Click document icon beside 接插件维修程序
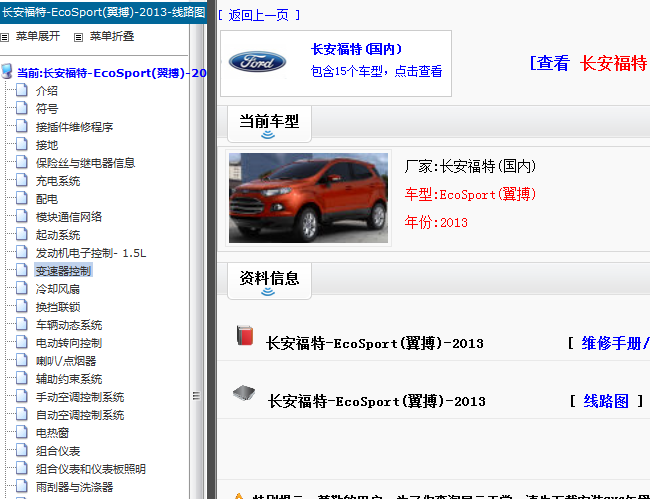The height and width of the screenshot is (499, 650). pos(22,126)
